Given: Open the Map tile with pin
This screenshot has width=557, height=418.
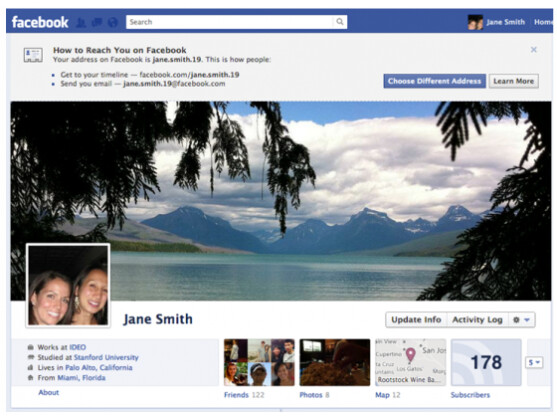Looking at the screenshot, I should click(x=410, y=362).
